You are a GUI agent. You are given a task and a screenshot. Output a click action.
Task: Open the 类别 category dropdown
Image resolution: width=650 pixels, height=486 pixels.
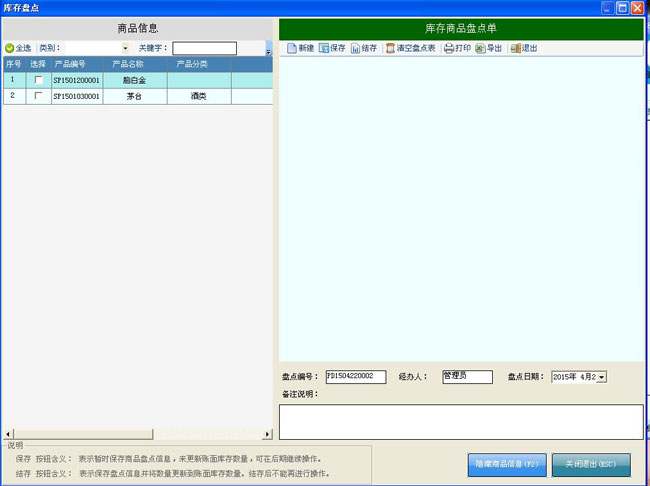point(125,48)
